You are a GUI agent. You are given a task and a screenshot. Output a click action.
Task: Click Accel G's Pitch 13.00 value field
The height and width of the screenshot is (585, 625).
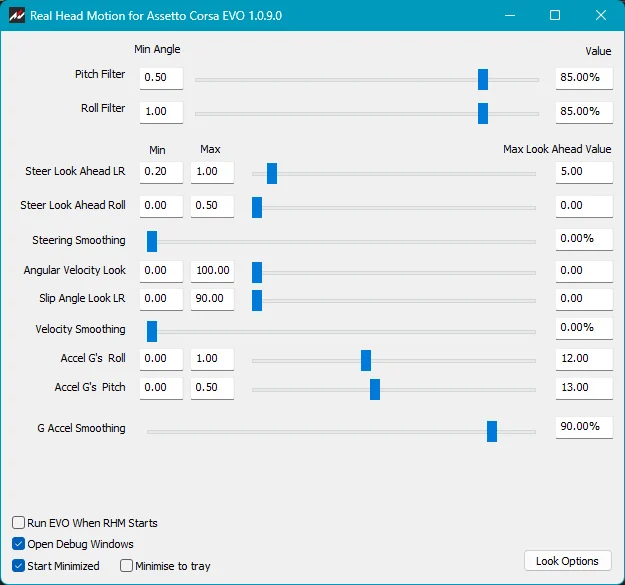[584, 388]
